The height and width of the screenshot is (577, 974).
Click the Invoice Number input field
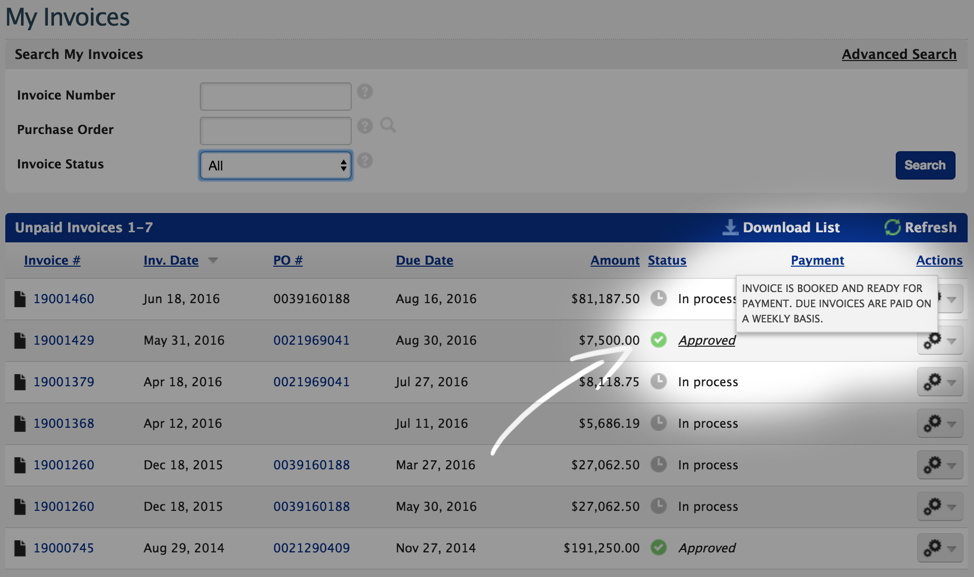pyautogui.click(x=275, y=95)
